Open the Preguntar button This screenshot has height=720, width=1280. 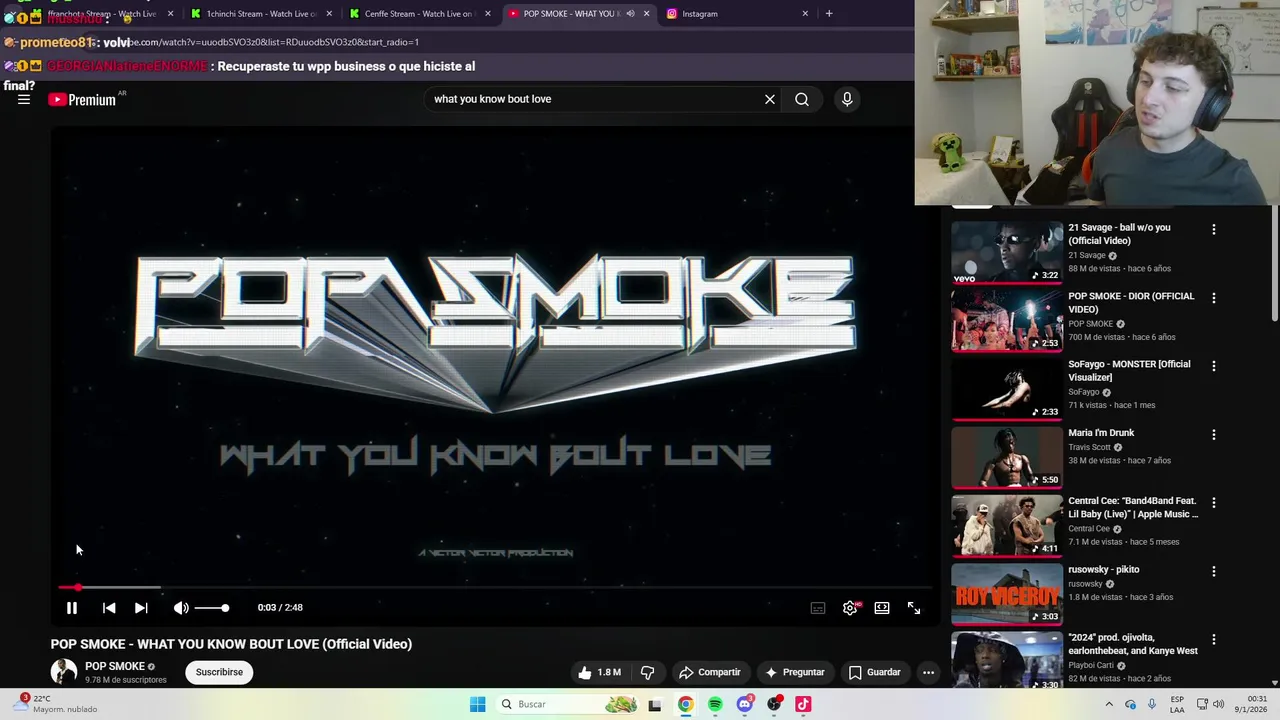point(794,672)
